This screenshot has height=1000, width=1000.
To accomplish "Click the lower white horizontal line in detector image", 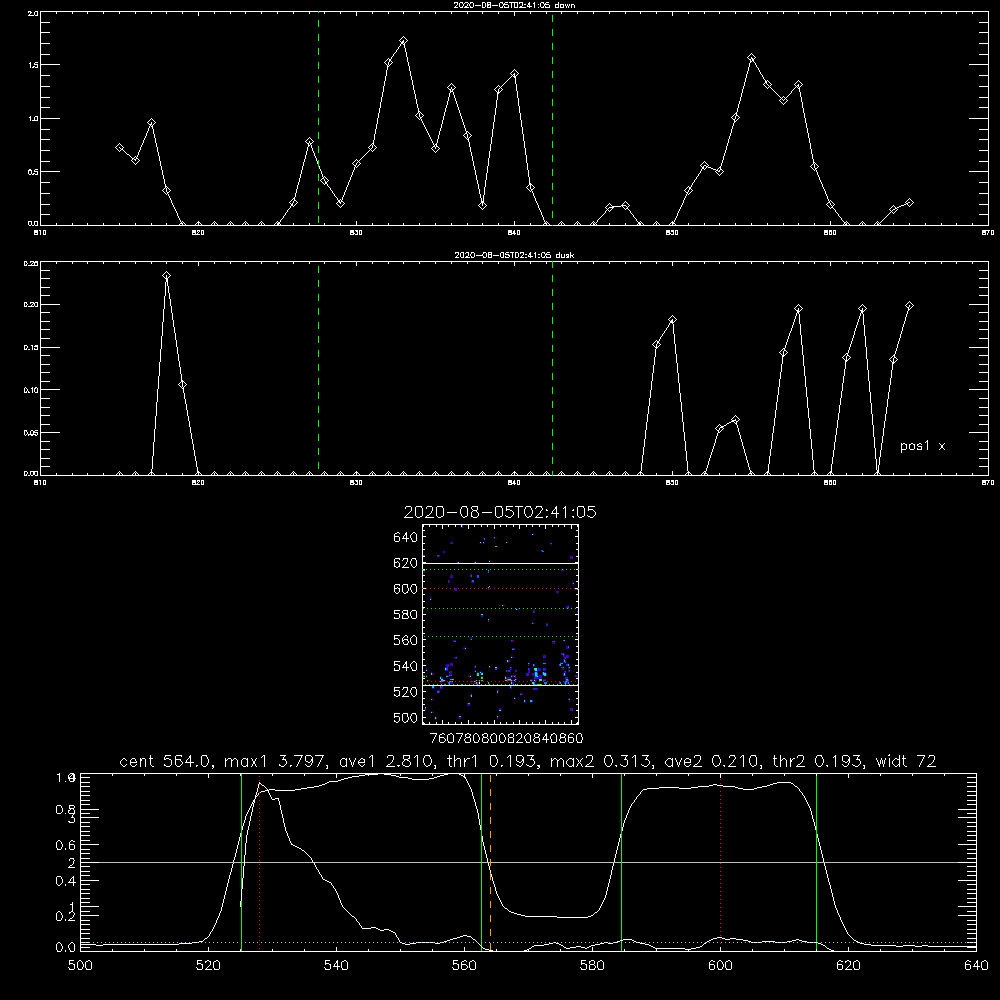I will [500, 685].
